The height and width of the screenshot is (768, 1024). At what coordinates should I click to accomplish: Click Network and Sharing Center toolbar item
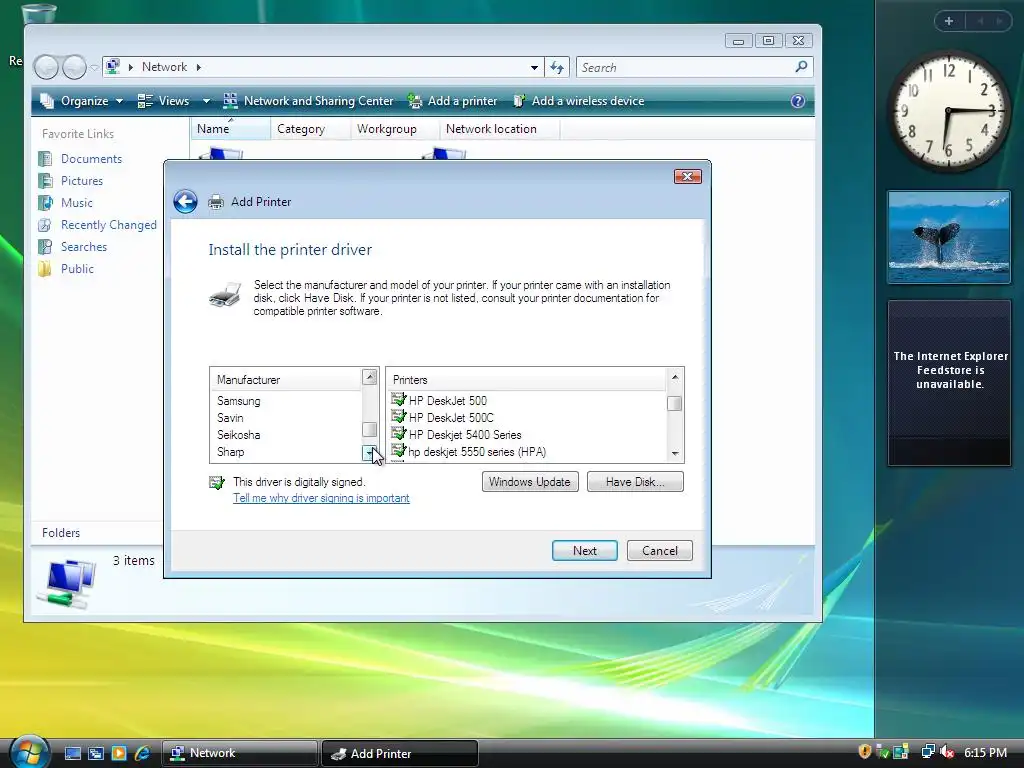[x=308, y=101]
